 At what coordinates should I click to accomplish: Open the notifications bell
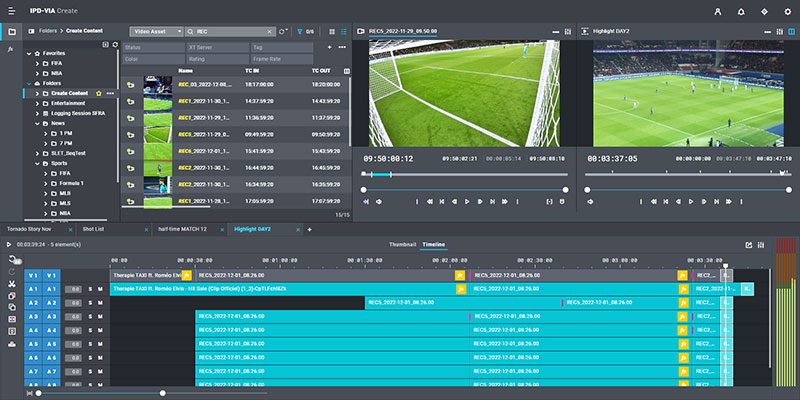tap(741, 12)
